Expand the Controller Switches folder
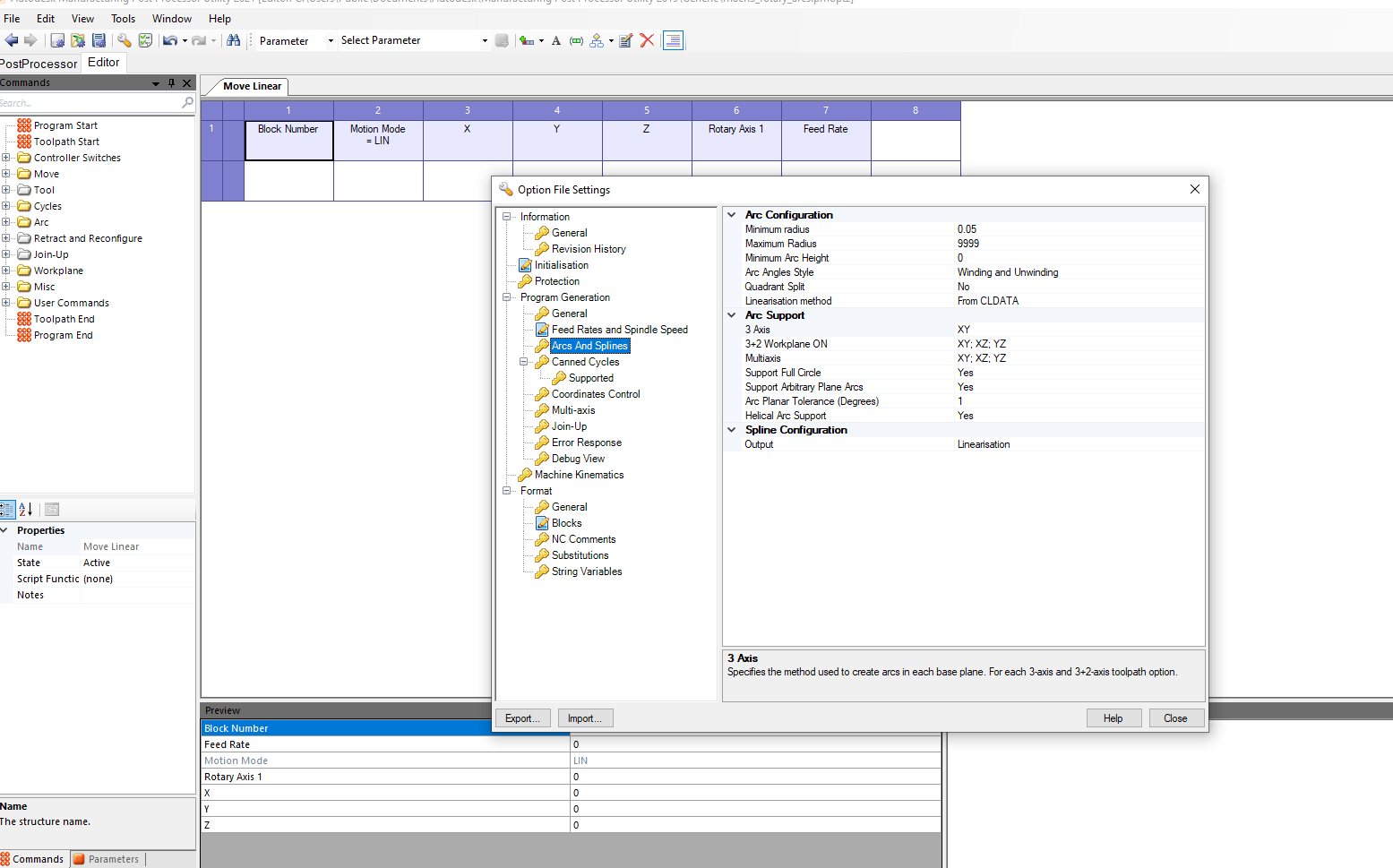1393x868 pixels. point(6,158)
